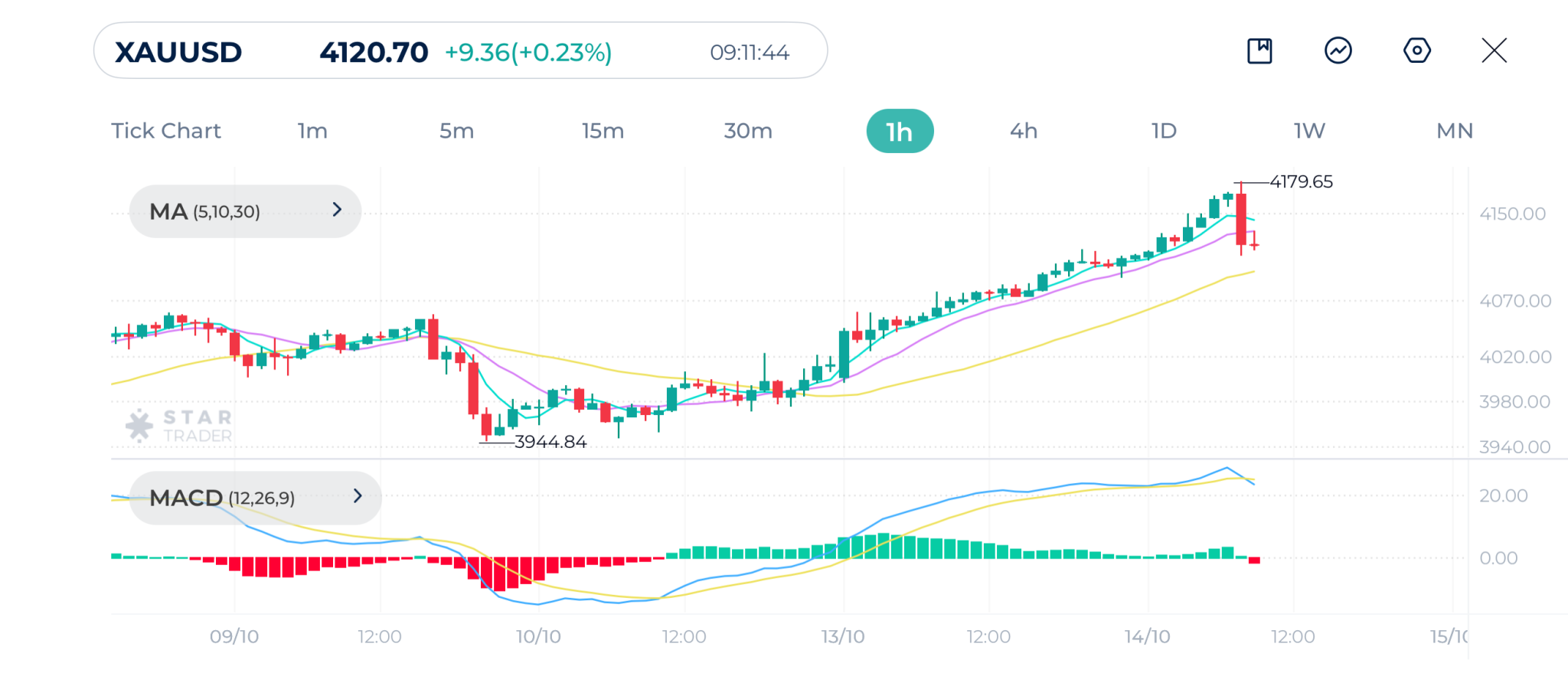This screenshot has height=696, width=1568.
Task: Select the 1m timeframe
Action: point(312,131)
